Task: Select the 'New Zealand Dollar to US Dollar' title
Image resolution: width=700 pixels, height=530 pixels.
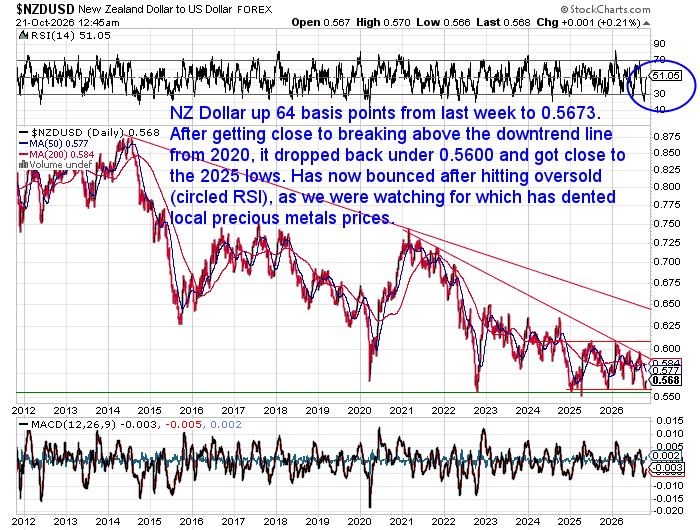Action: click(x=155, y=9)
